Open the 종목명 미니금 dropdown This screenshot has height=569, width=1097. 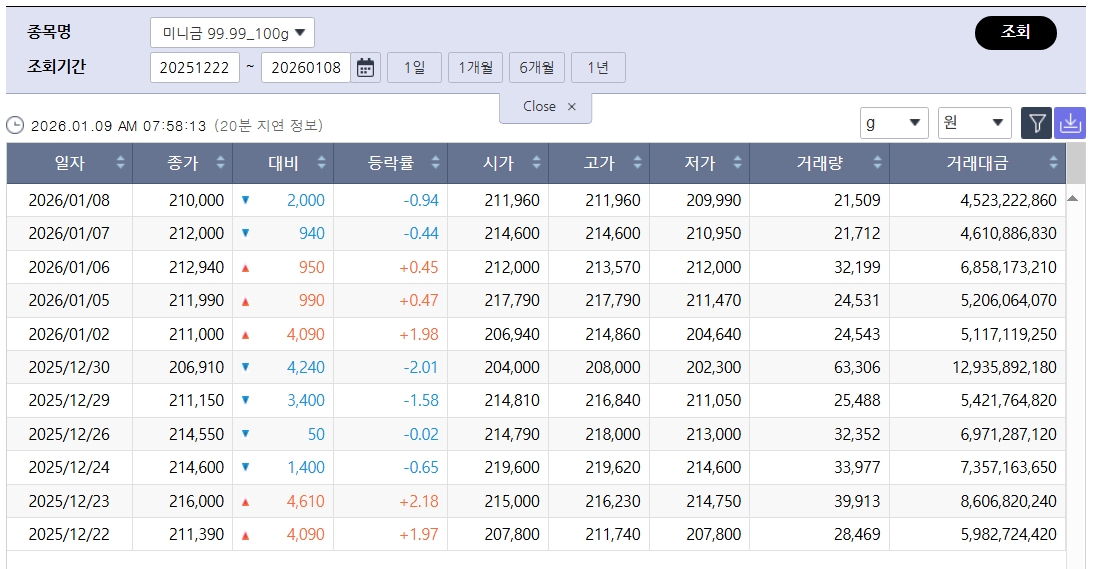[232, 33]
